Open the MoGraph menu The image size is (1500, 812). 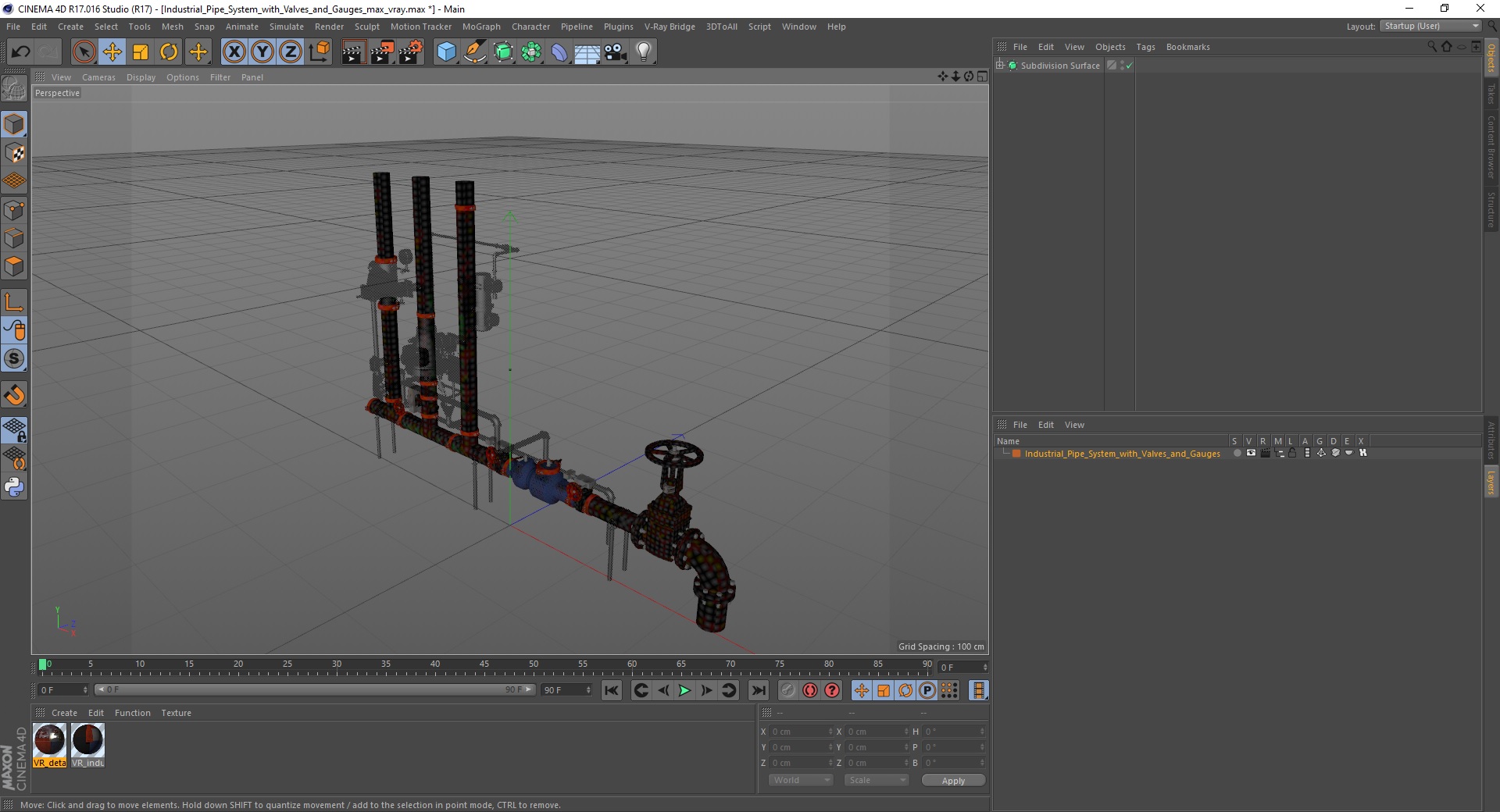[x=481, y=27]
